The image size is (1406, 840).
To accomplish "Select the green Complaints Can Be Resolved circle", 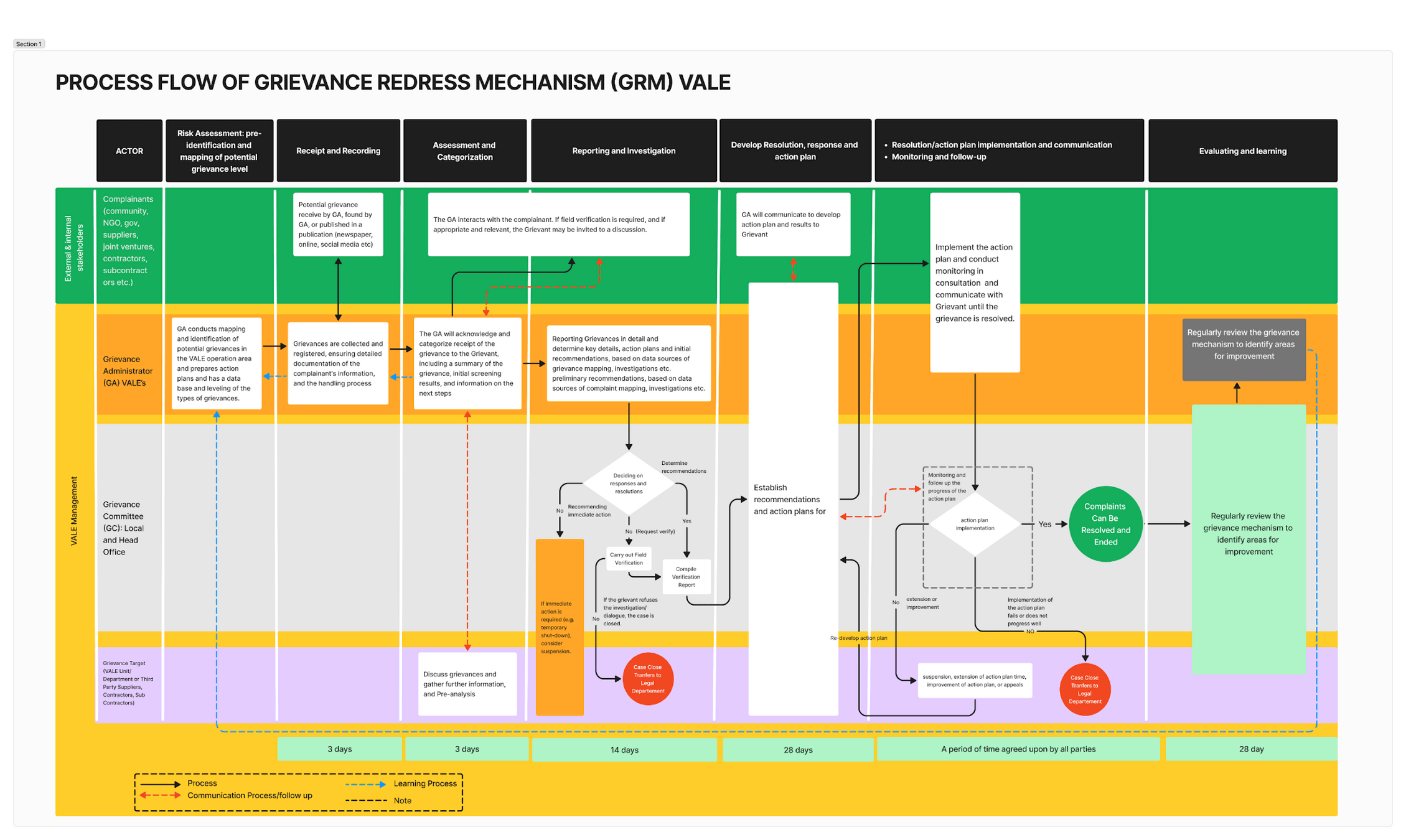I will pyautogui.click(x=1105, y=524).
